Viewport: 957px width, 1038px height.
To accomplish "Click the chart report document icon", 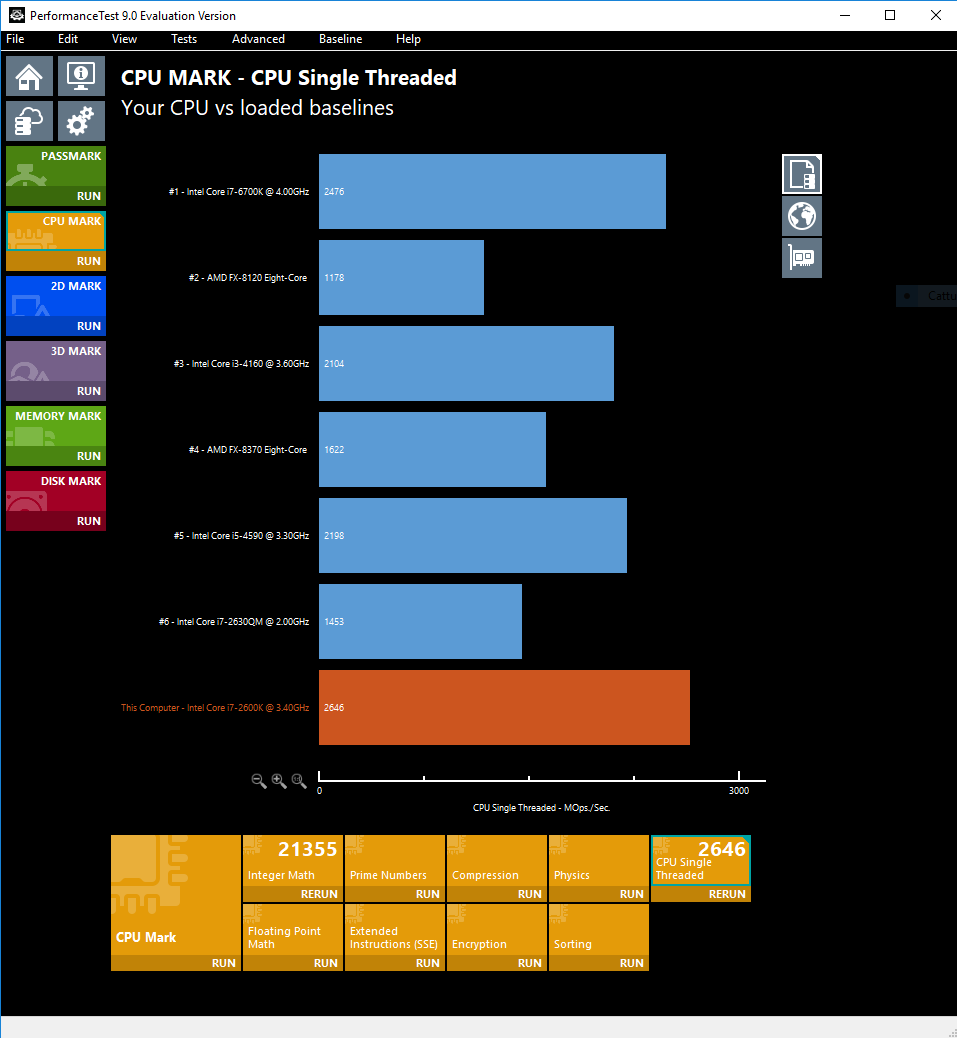I will point(801,174).
